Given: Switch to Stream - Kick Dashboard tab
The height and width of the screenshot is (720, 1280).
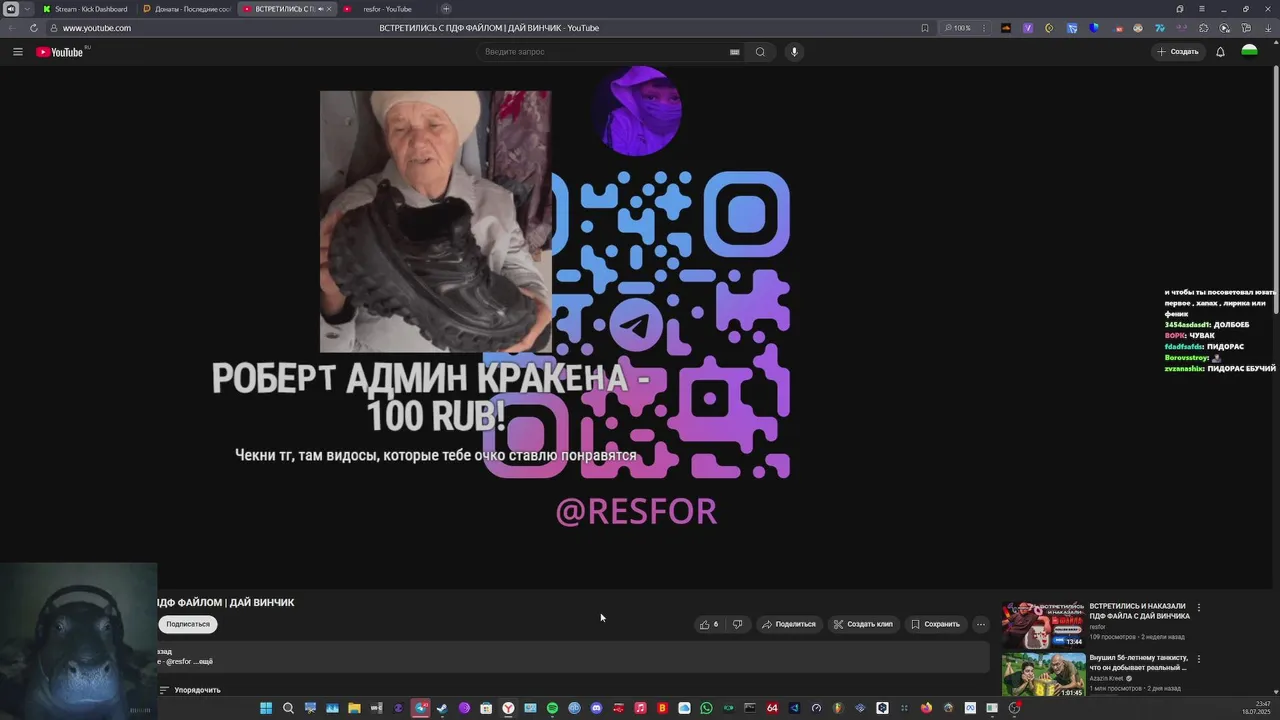Looking at the screenshot, I should pyautogui.click(x=86, y=9).
